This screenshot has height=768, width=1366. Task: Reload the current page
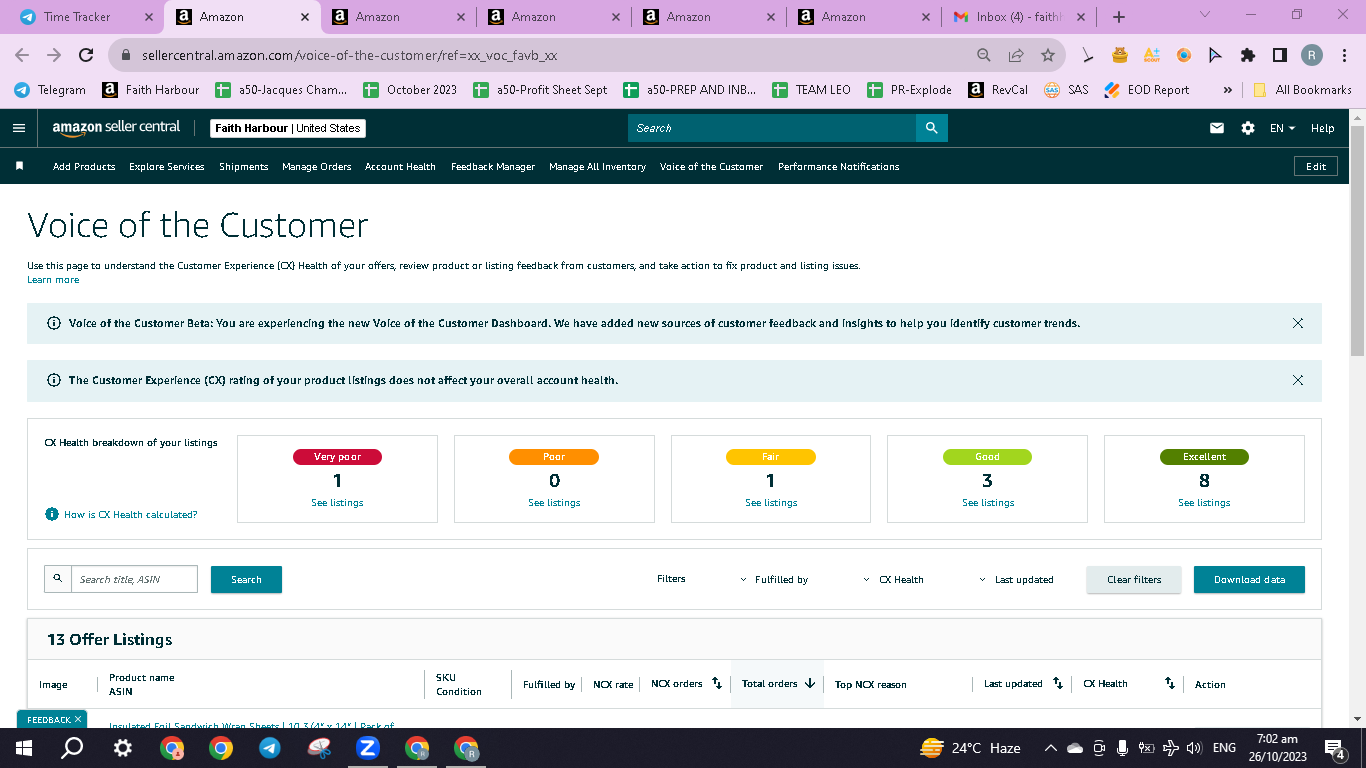click(86, 56)
